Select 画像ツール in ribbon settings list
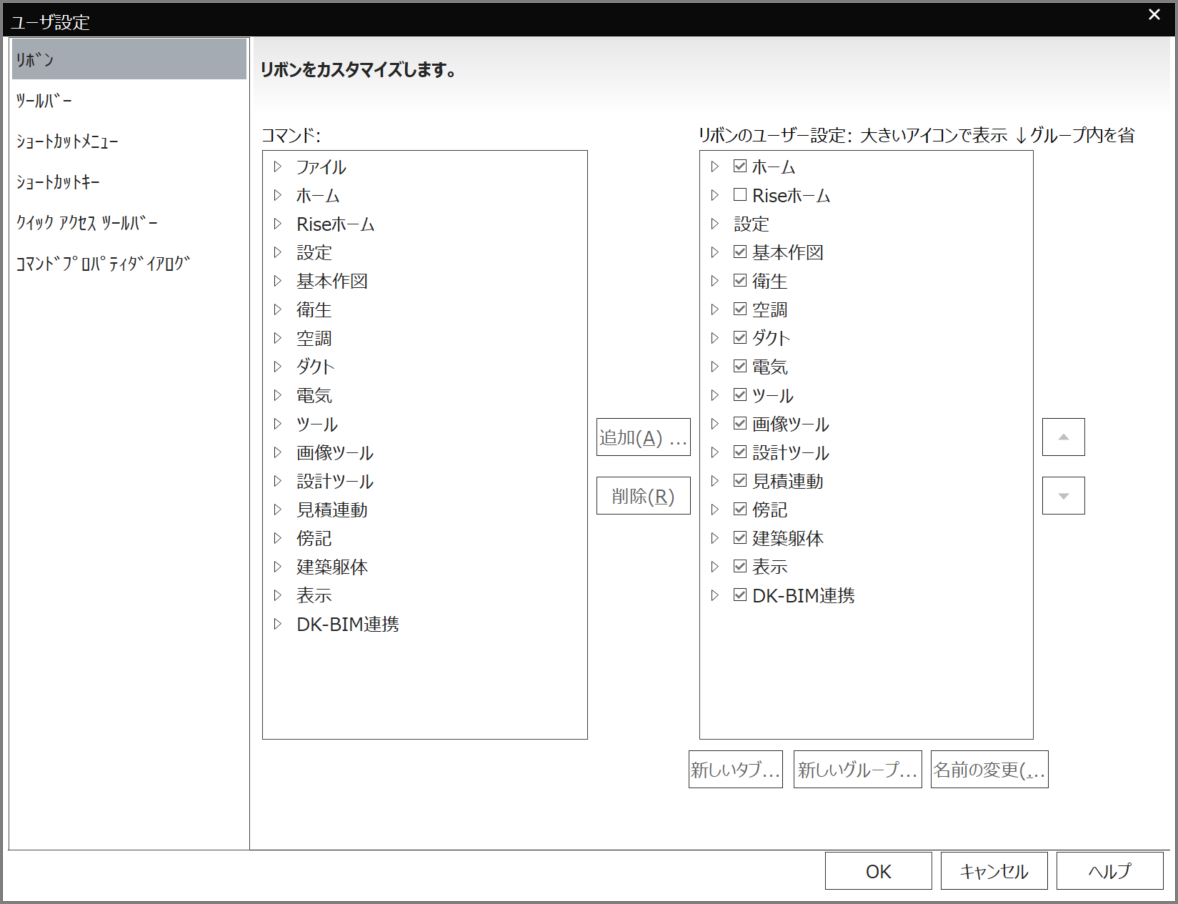 click(790, 424)
